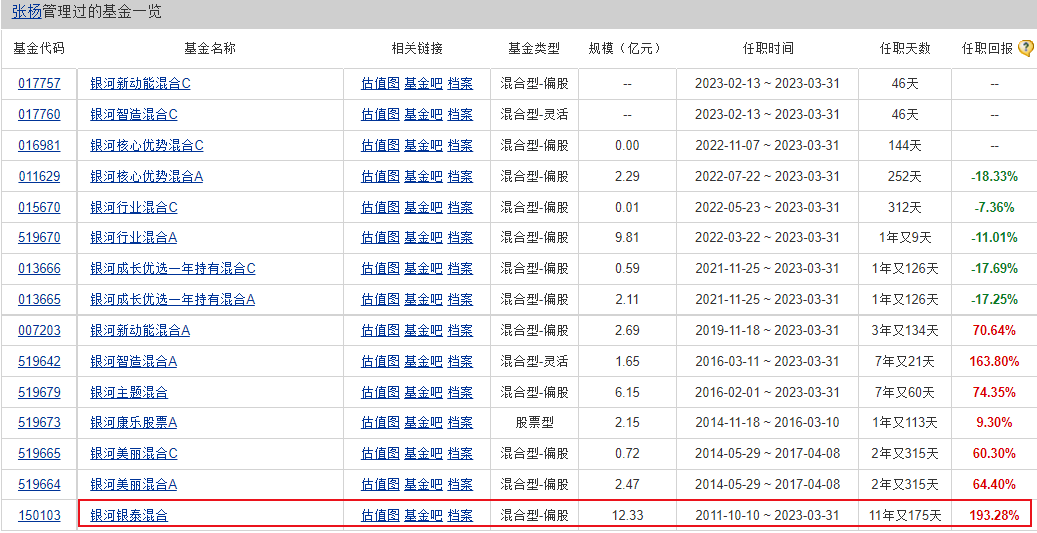This screenshot has height=533, width=1037.
Task: Click the help icon beside 任职回报
Action: pos(1026,48)
